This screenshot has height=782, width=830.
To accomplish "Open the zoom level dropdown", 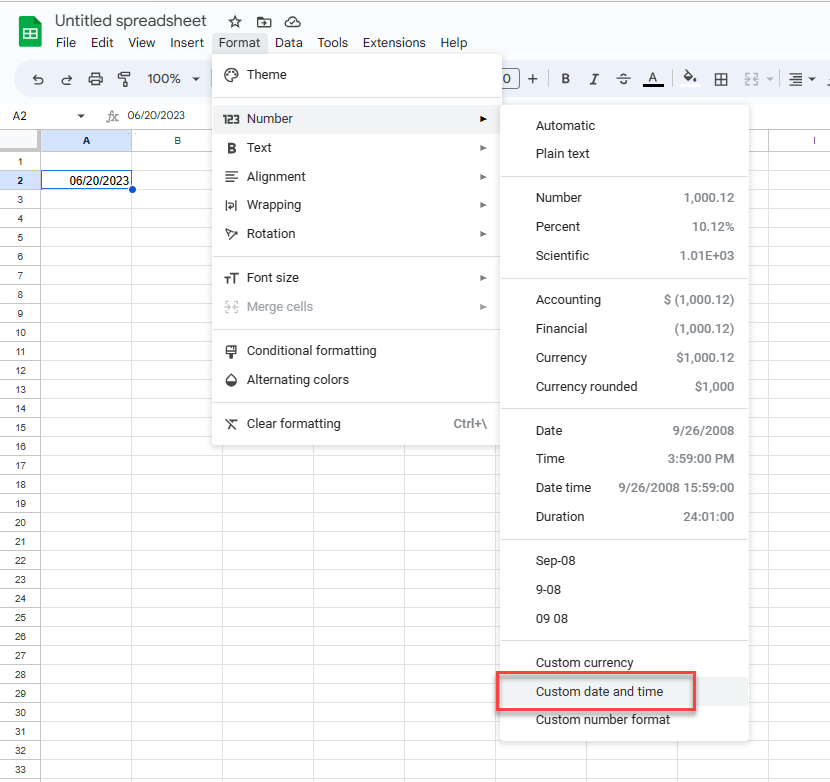I will 173,78.
